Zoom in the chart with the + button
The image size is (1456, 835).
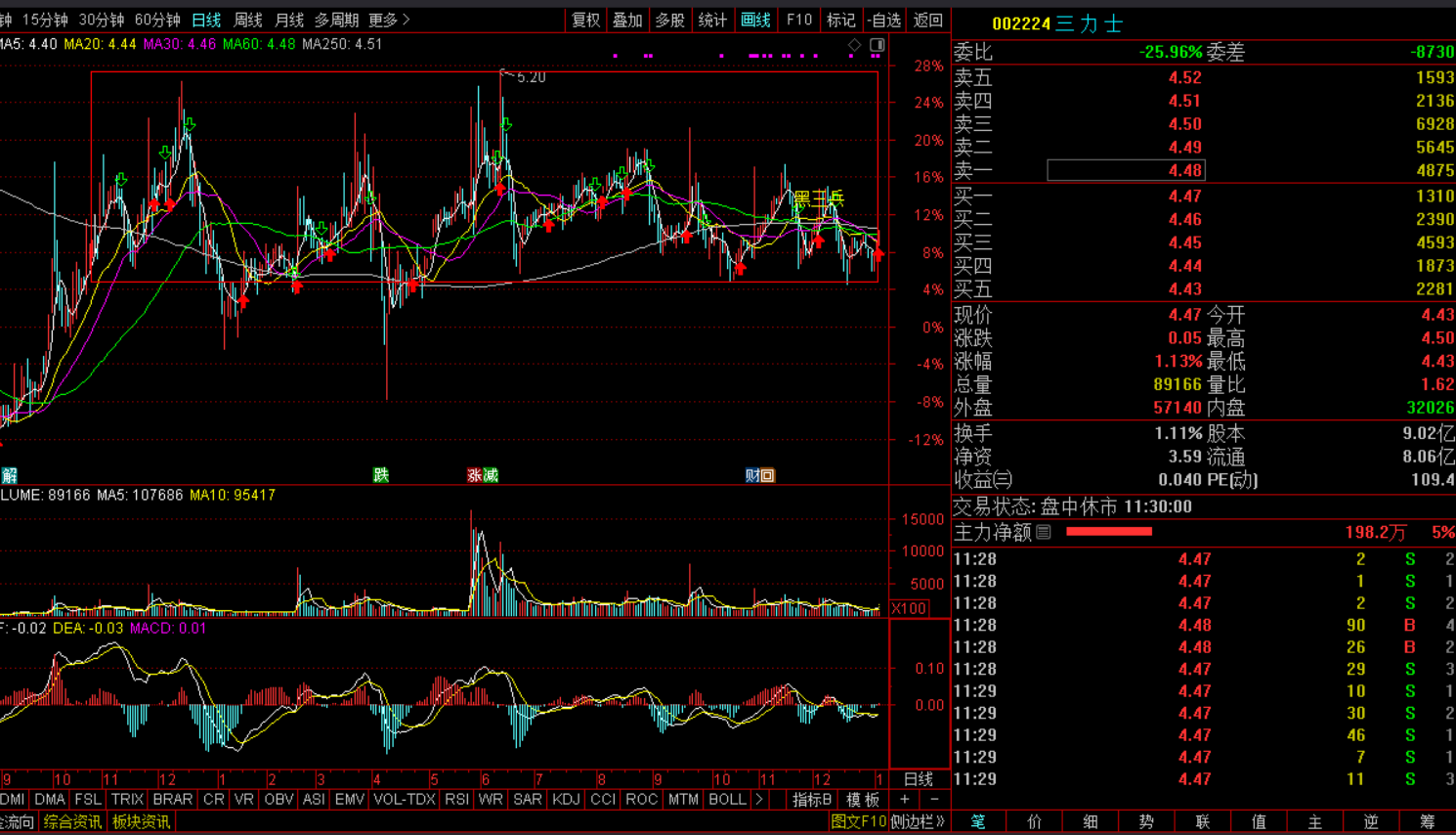click(x=905, y=800)
